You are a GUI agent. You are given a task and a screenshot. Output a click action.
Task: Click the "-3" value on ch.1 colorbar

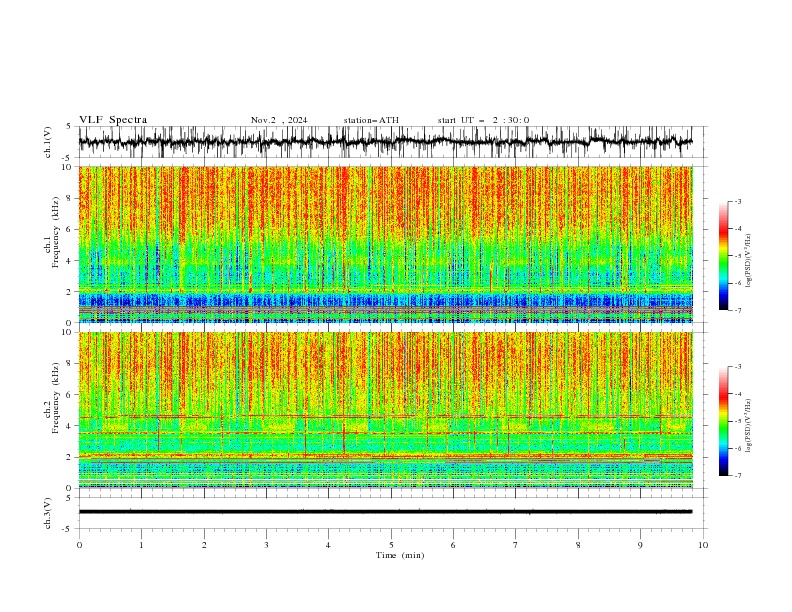click(x=738, y=201)
